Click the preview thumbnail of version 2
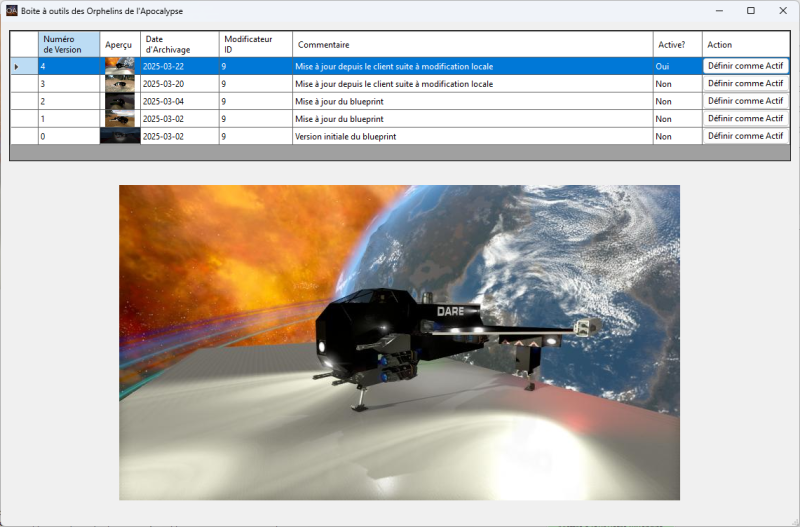 120,101
